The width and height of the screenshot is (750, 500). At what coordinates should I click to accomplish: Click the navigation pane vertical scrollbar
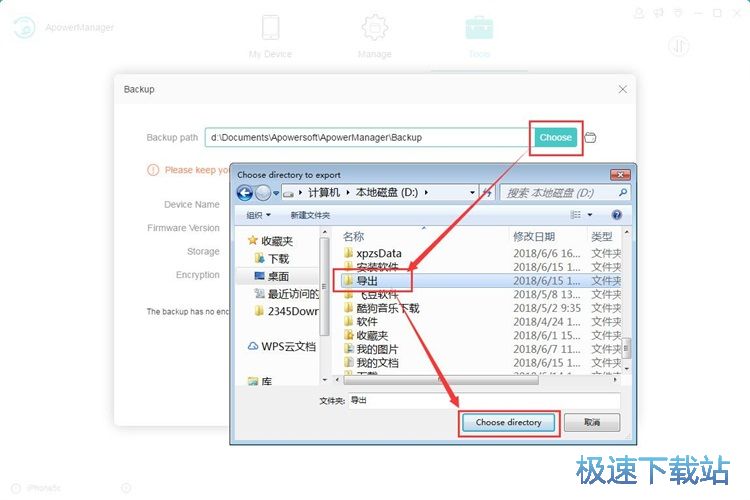click(324, 287)
